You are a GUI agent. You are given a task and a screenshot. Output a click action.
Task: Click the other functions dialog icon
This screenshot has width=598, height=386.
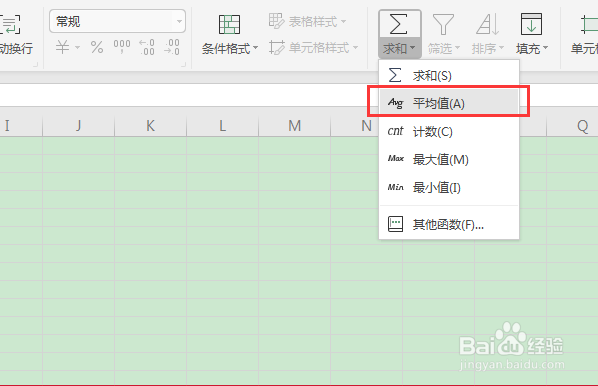coord(395,224)
